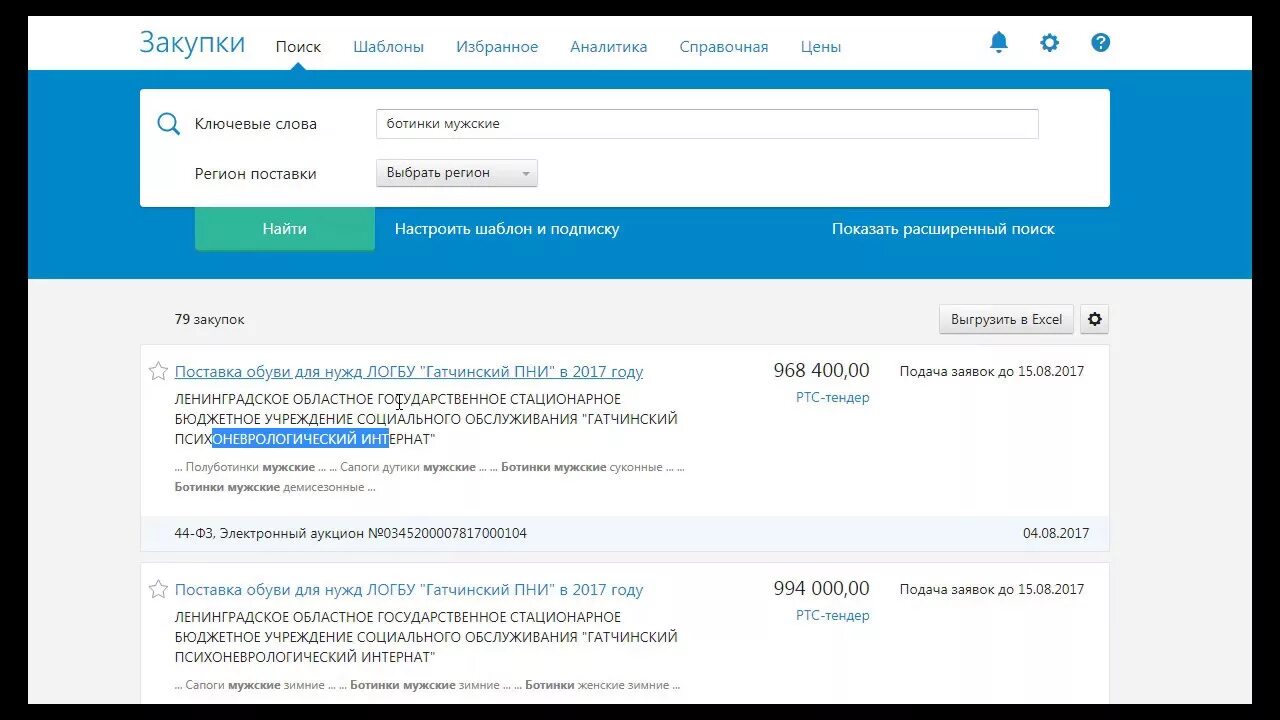This screenshot has width=1280, height=720.
Task: Switch to the Поиск tab
Action: pyautogui.click(x=298, y=47)
